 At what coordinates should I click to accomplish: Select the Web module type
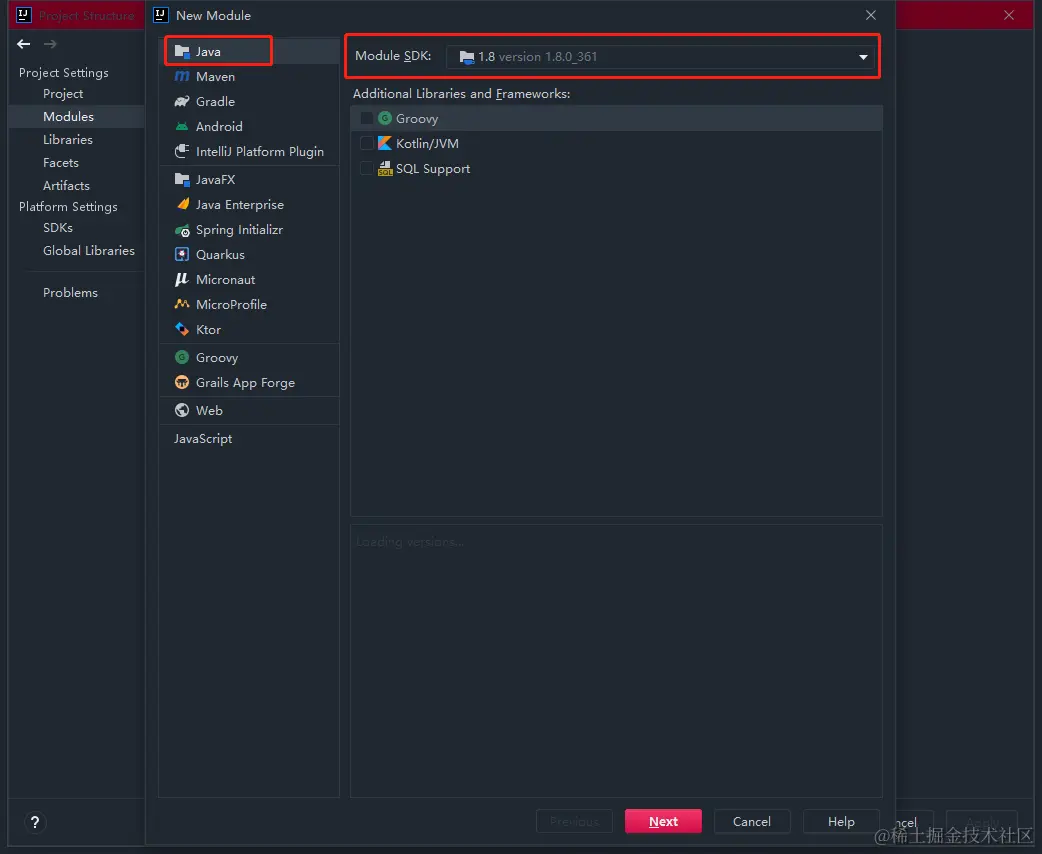point(249,410)
